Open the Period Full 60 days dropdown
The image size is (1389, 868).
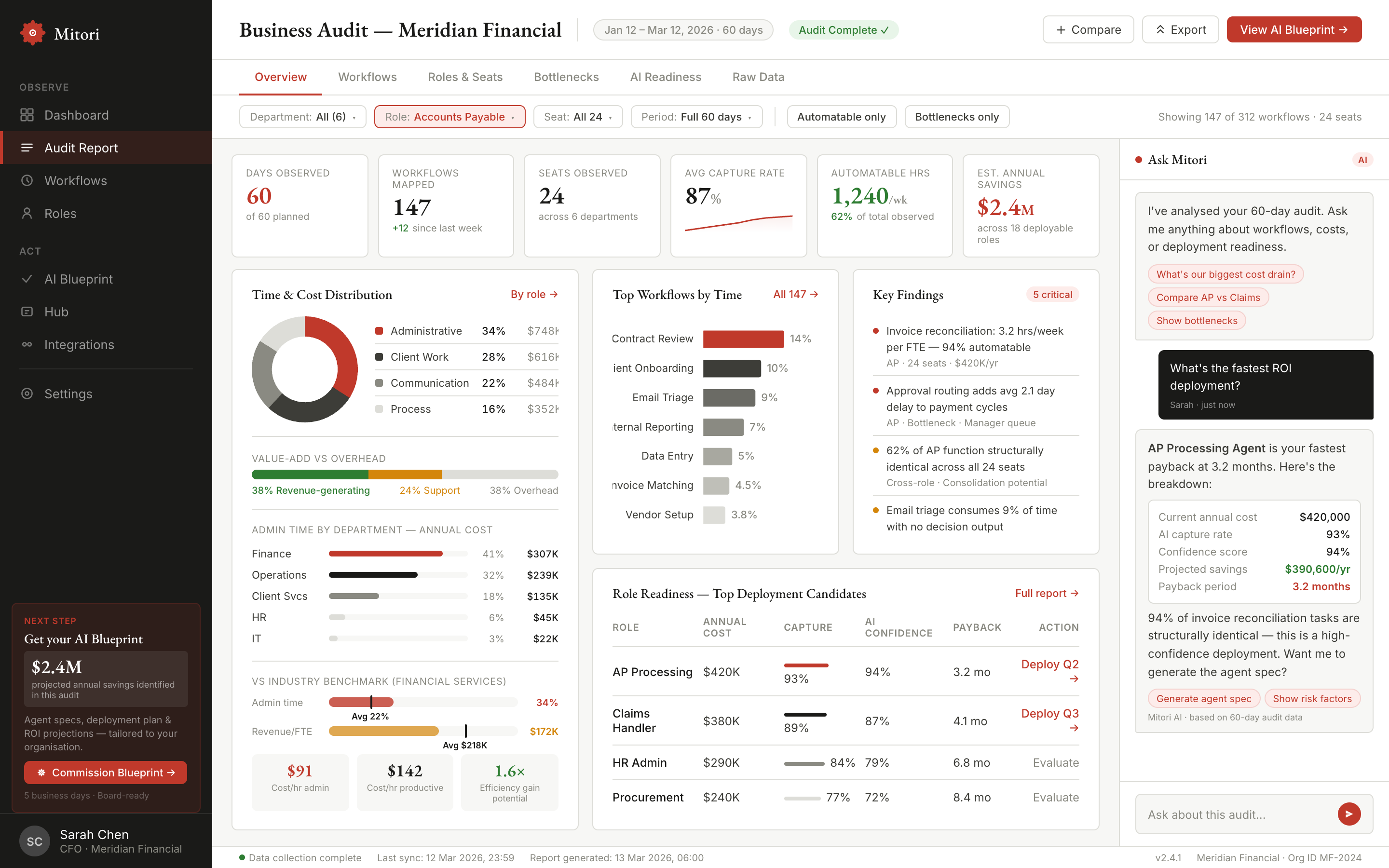[x=696, y=117]
